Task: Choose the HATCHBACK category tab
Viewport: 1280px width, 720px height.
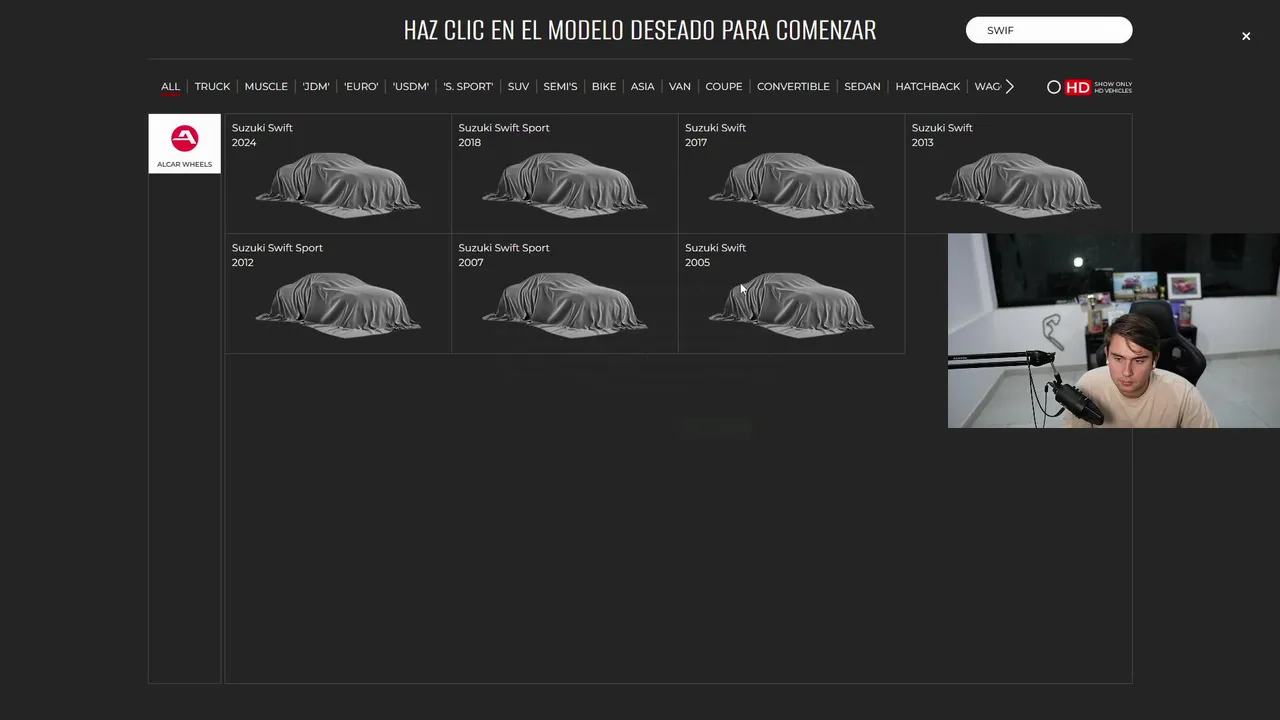Action: click(x=928, y=87)
